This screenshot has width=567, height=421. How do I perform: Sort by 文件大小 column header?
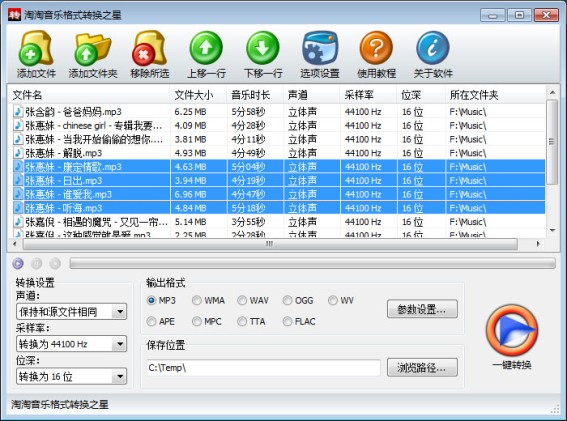[x=198, y=95]
